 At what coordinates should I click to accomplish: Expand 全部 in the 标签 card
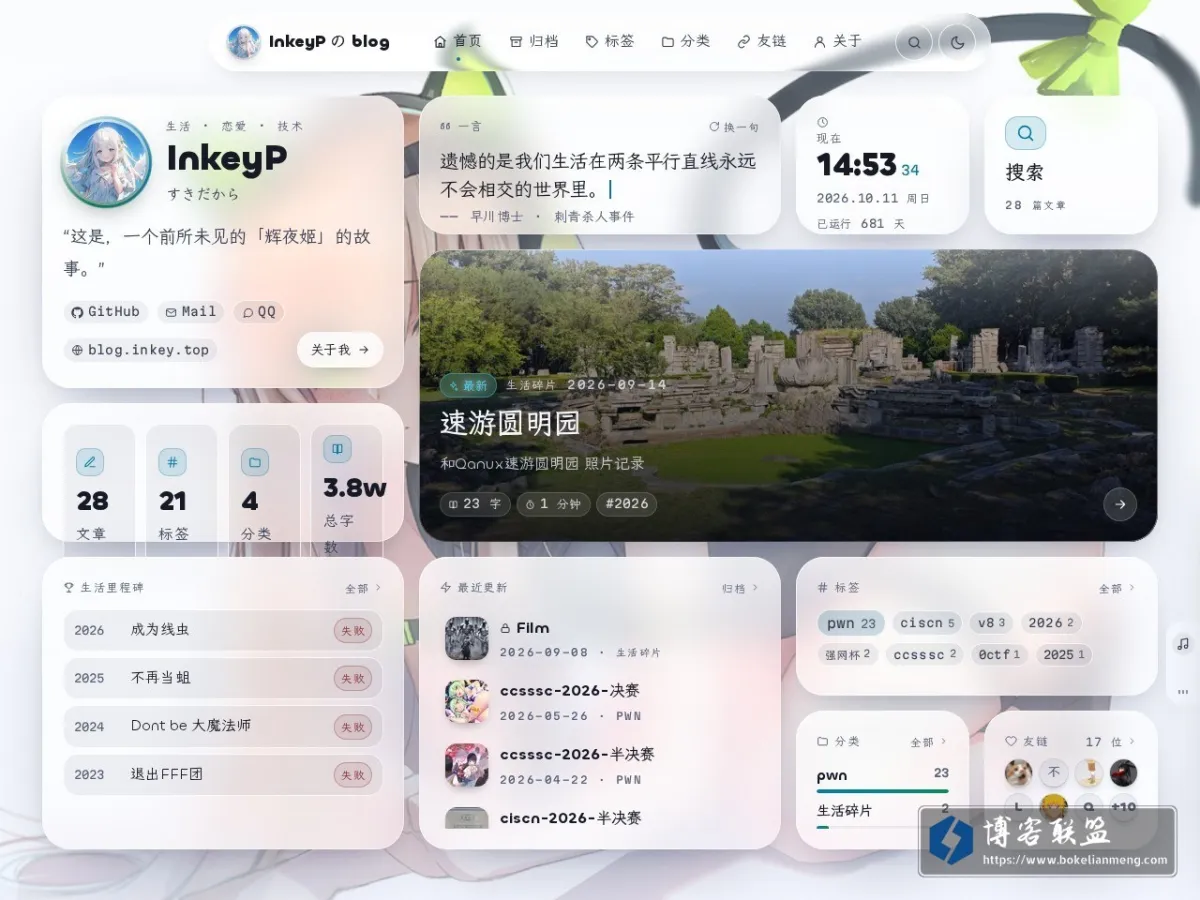1117,589
